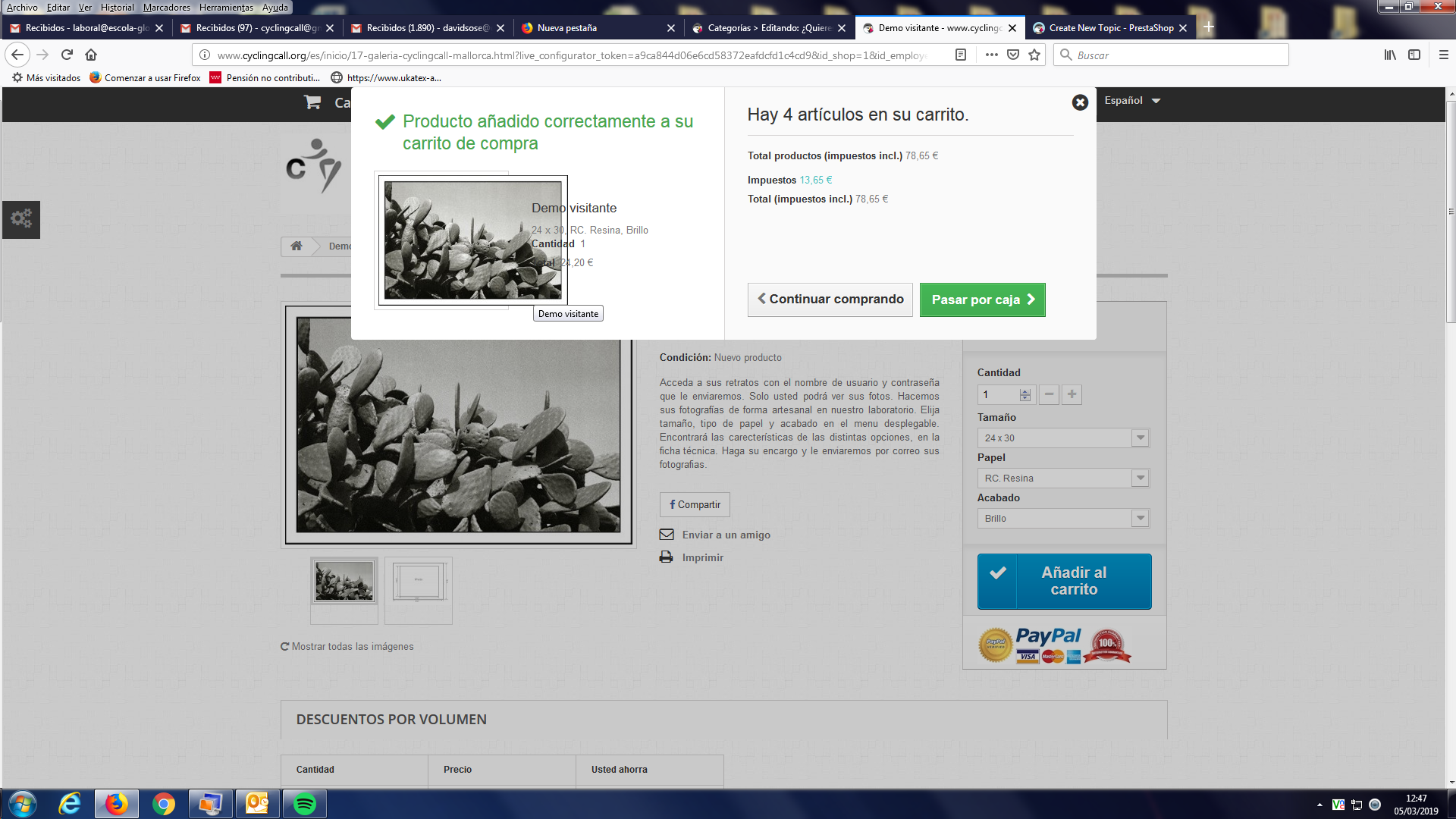The height and width of the screenshot is (819, 1456).
Task: Click the breadcrumb home icon
Action: click(x=297, y=246)
